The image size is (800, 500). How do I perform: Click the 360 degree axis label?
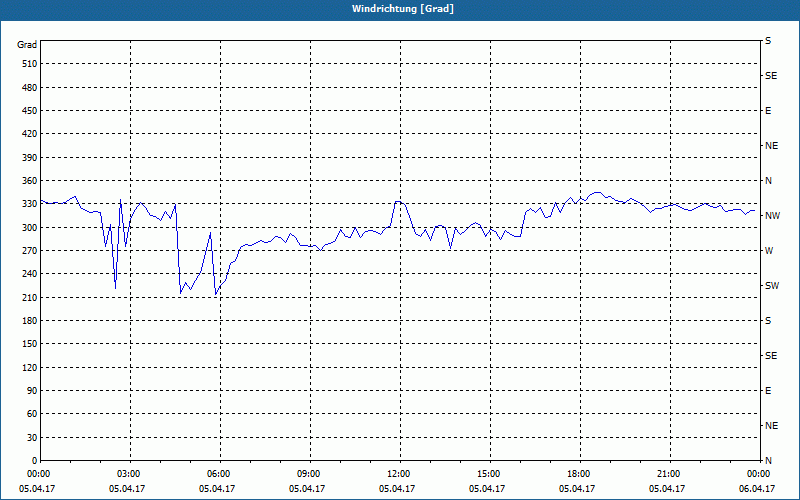[30, 181]
